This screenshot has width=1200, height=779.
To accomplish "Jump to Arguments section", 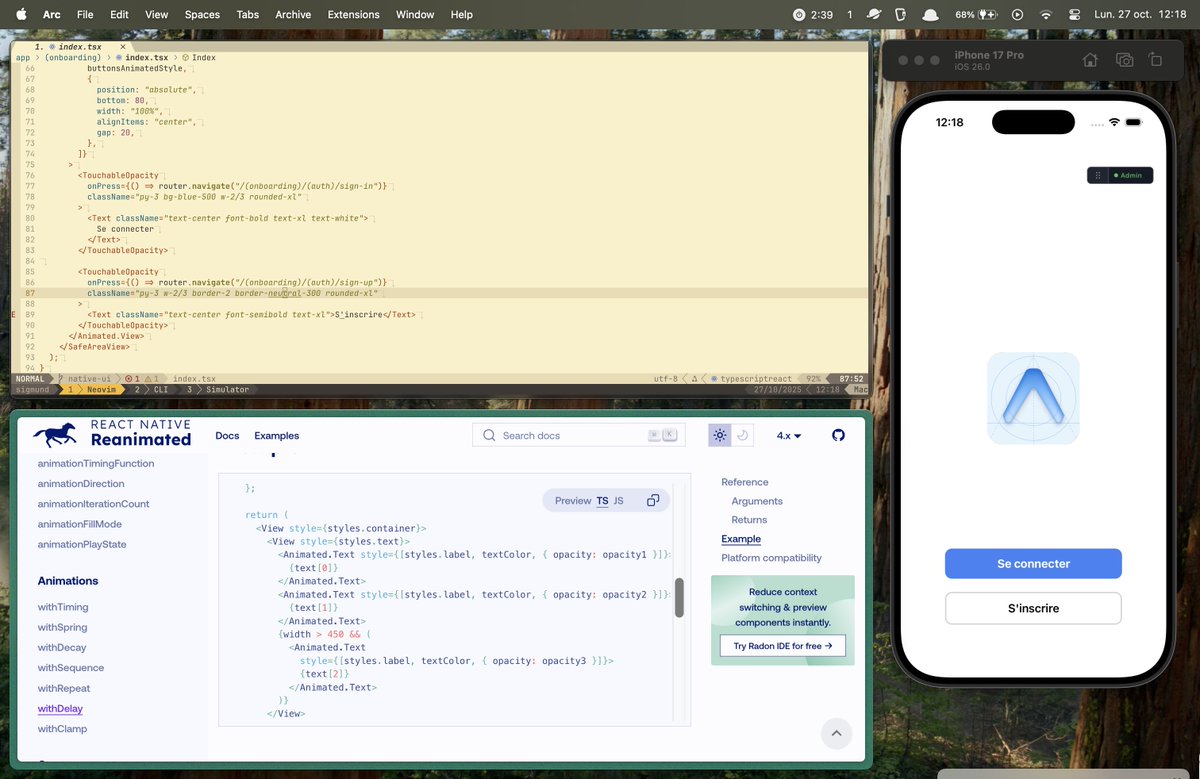I will click(757, 501).
